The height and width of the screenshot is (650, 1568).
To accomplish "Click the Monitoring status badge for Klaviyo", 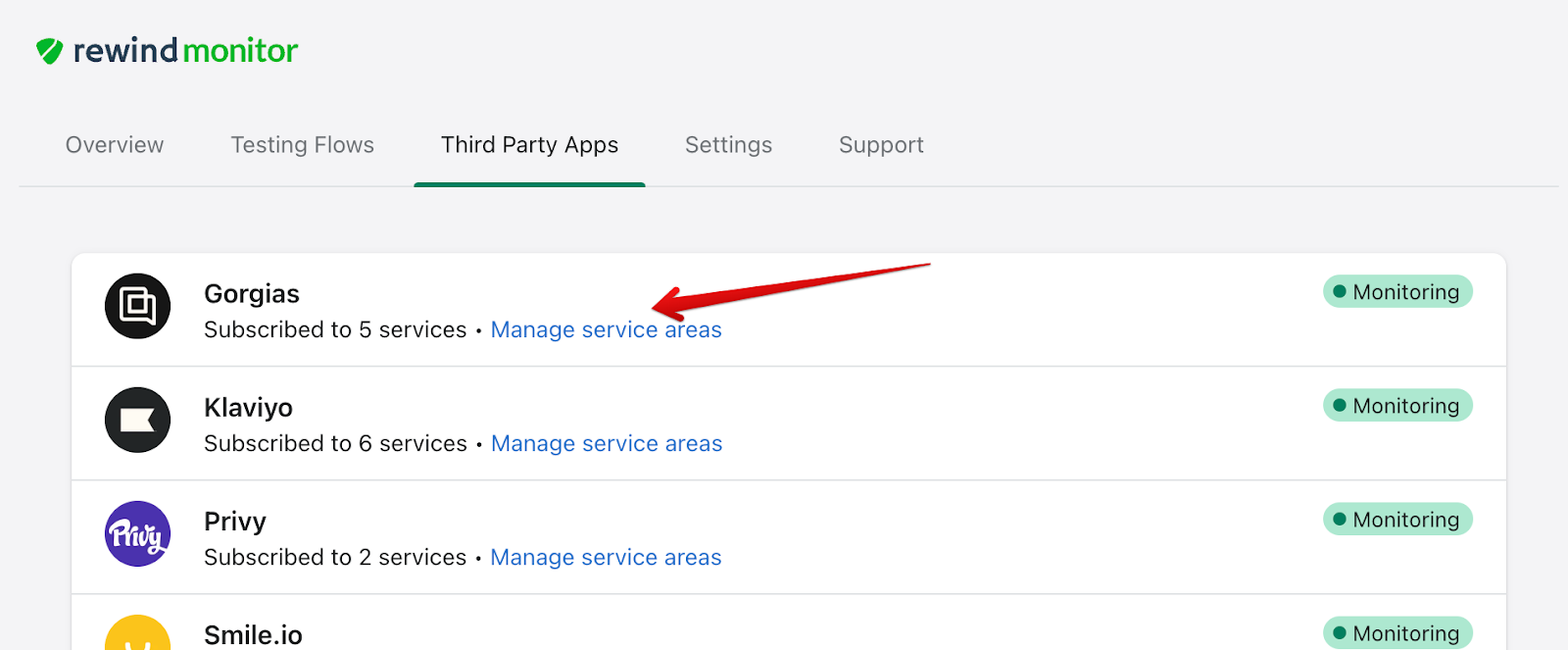I will pyautogui.click(x=1396, y=406).
